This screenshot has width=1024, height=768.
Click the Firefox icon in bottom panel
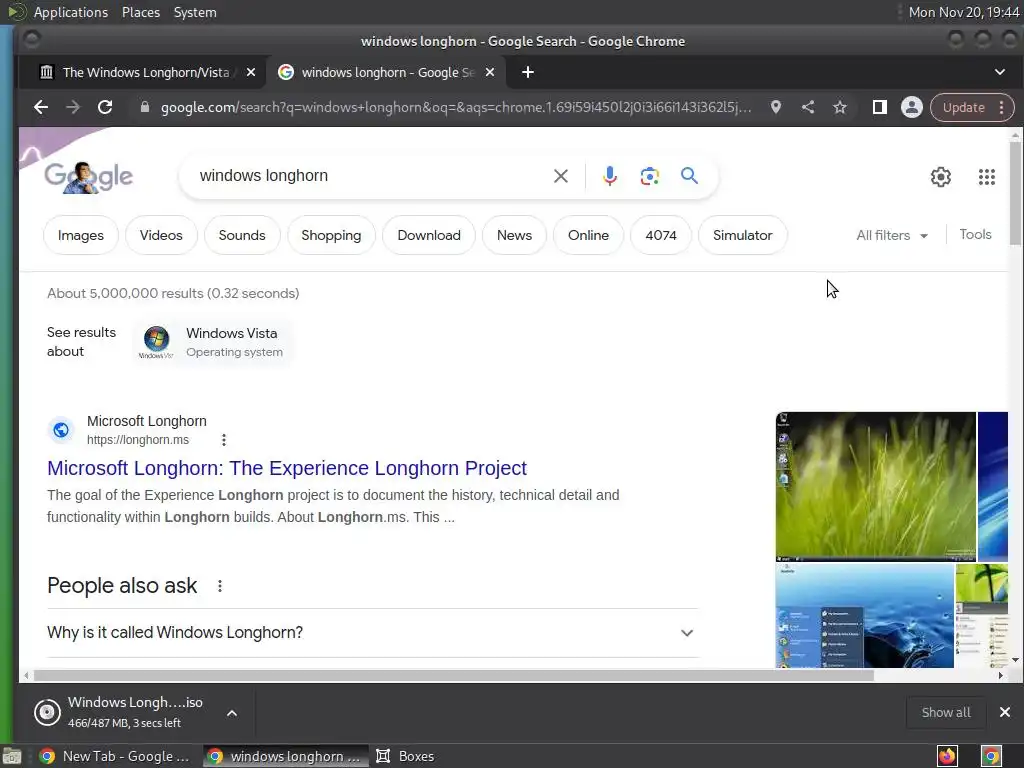tap(947, 756)
